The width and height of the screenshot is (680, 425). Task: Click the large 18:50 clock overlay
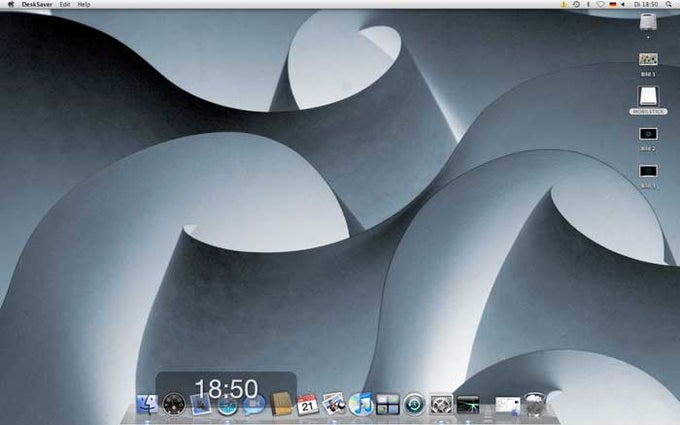226,389
